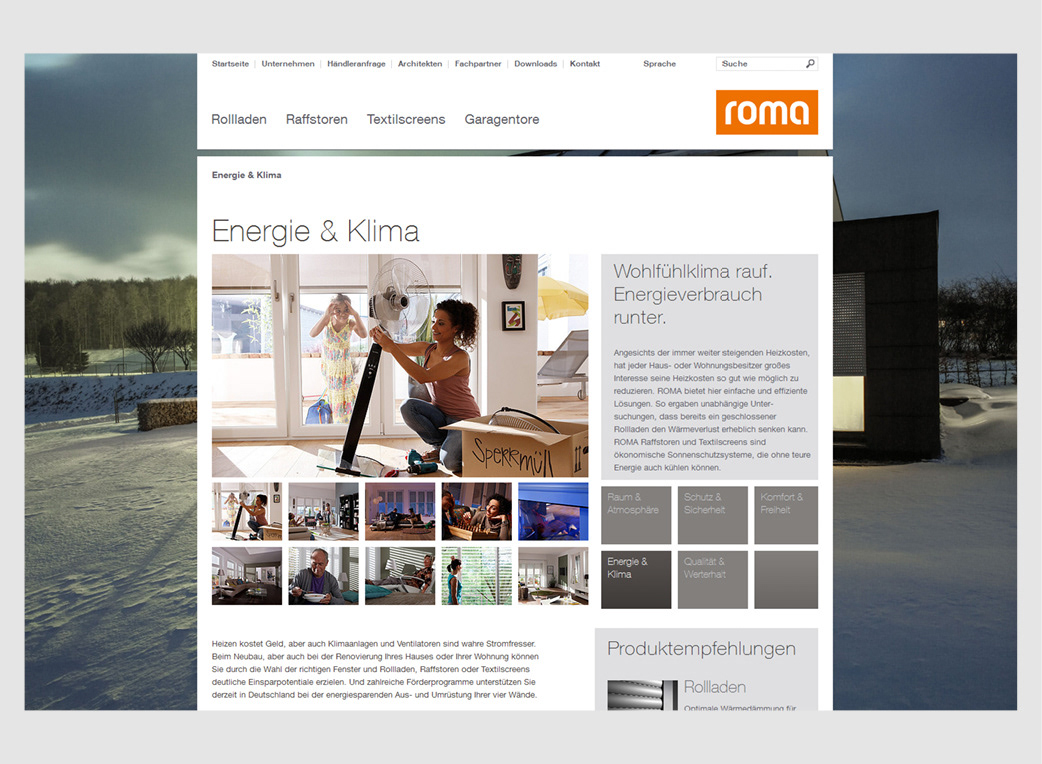Select thumbnail of dark-floor living room
Screen dimensions: 1042x764
[247, 576]
